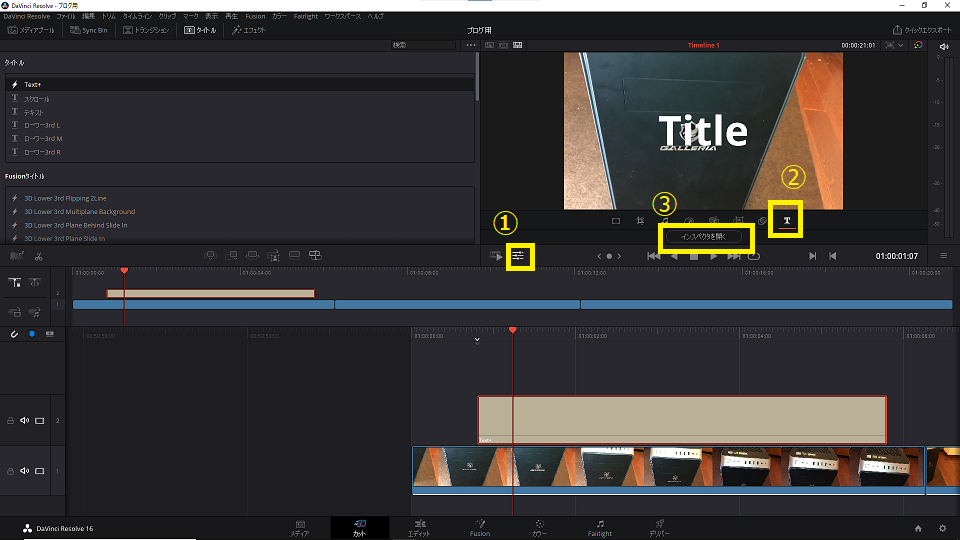
Task: Disable track 2 video
Action: pos(40,421)
